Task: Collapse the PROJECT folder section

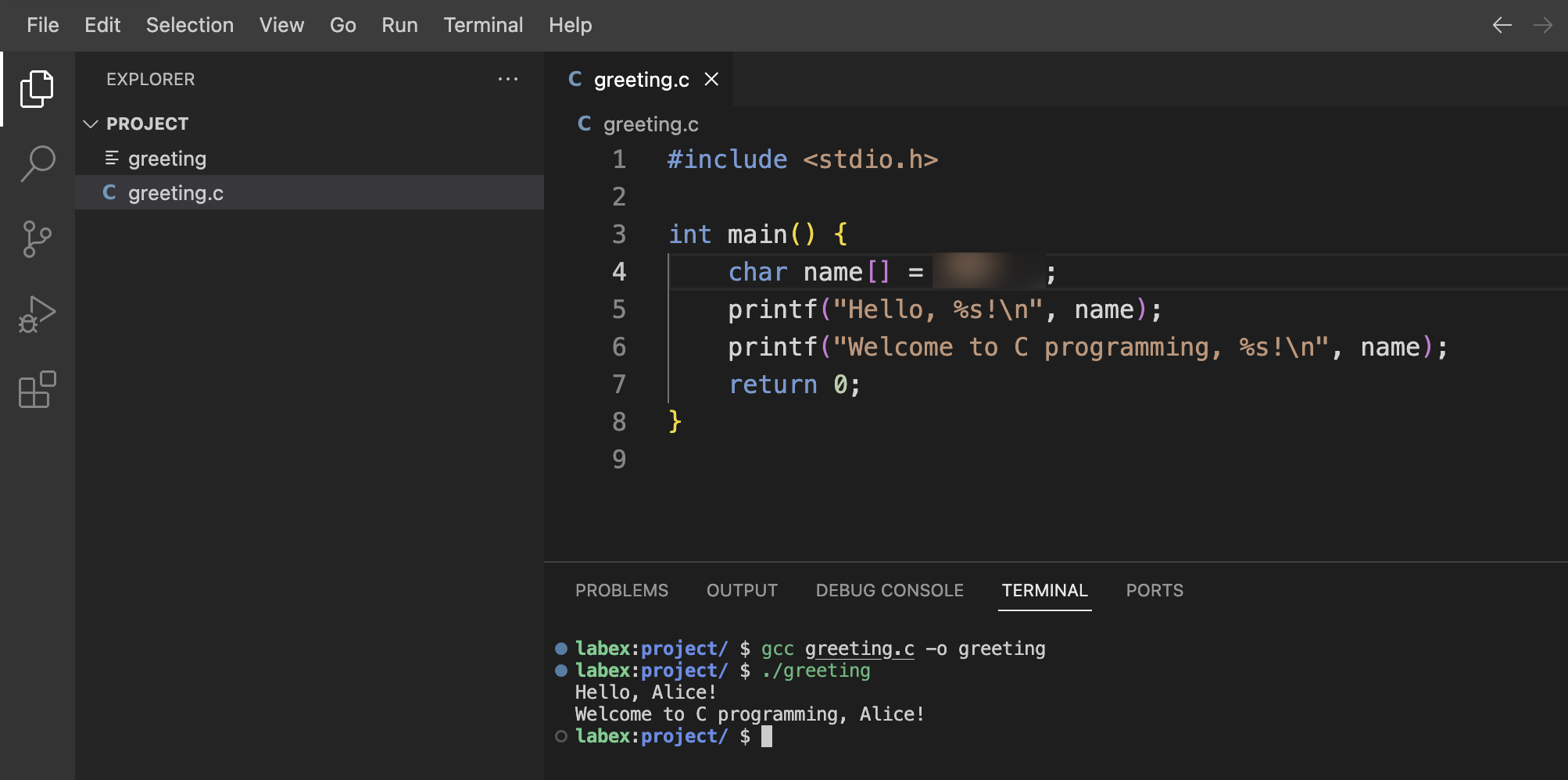Action: click(x=91, y=123)
